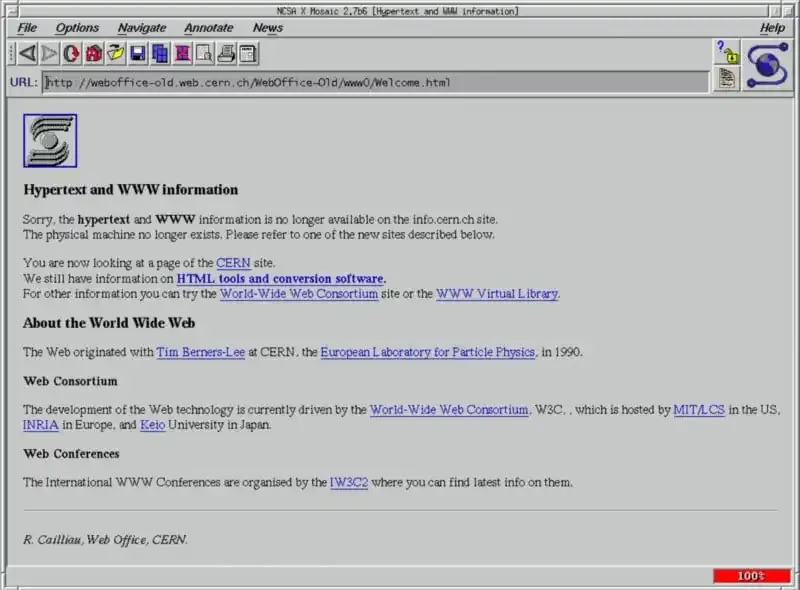Viewport: 800px width, 590px height.
Task: Open the WWW Virtual Library link
Action: (497, 294)
